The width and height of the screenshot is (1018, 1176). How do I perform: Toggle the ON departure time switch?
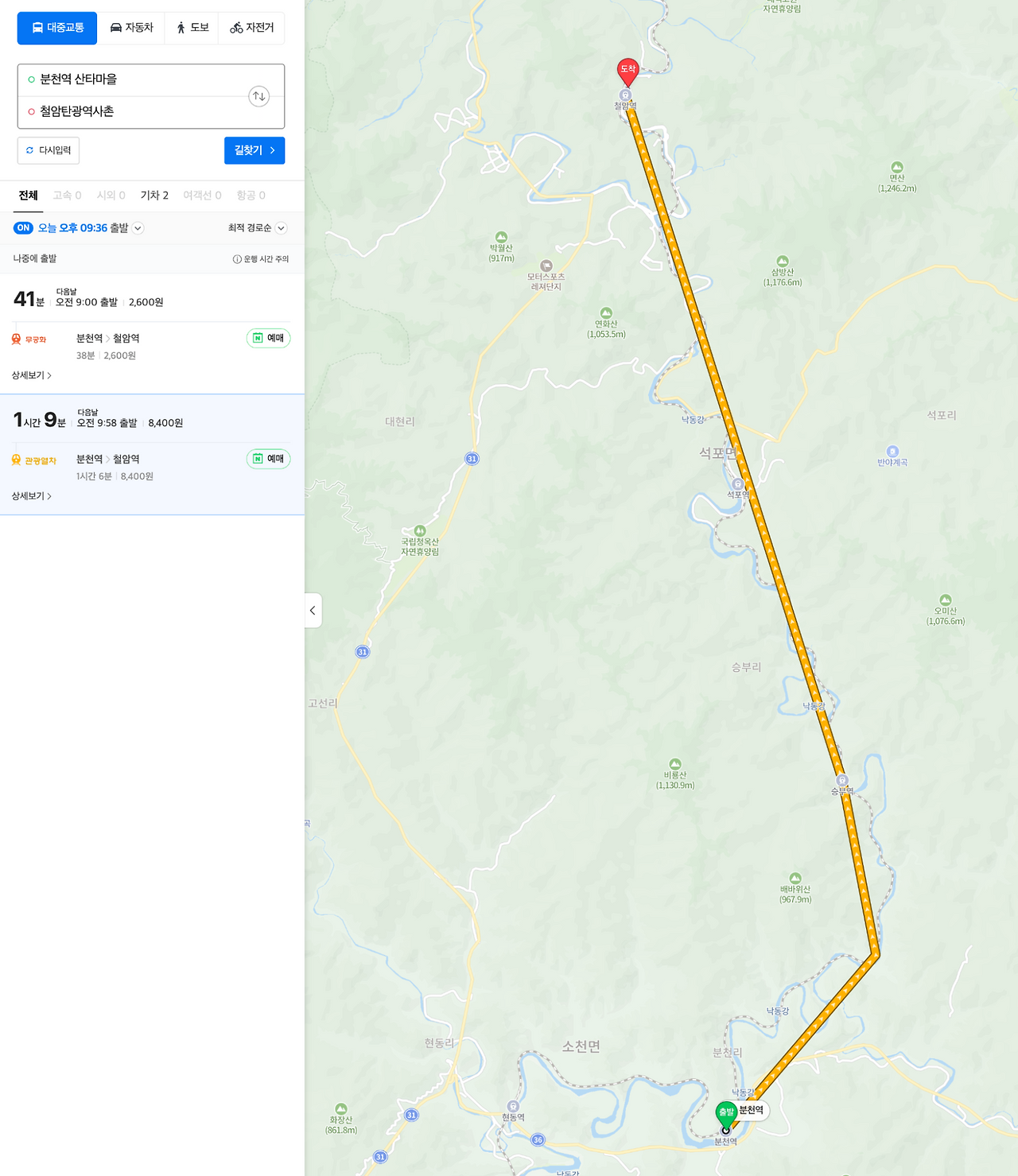23,228
